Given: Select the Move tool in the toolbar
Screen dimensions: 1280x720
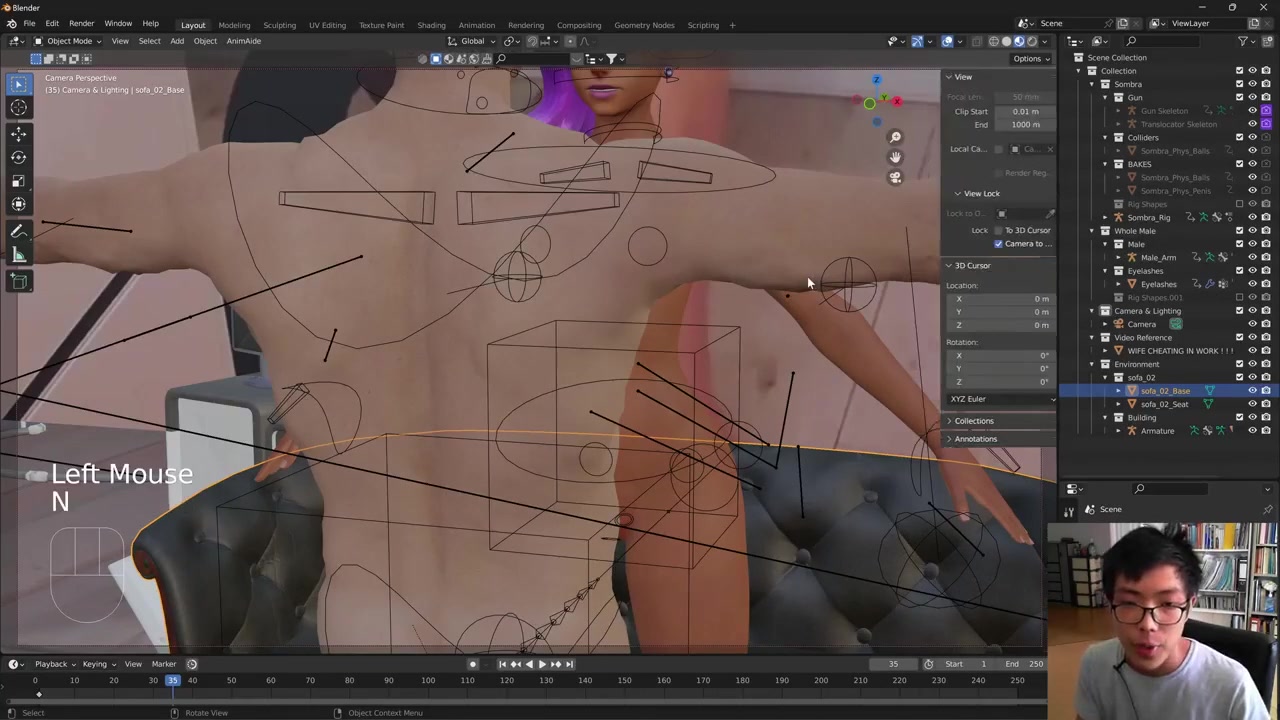Looking at the screenshot, I should point(18,133).
